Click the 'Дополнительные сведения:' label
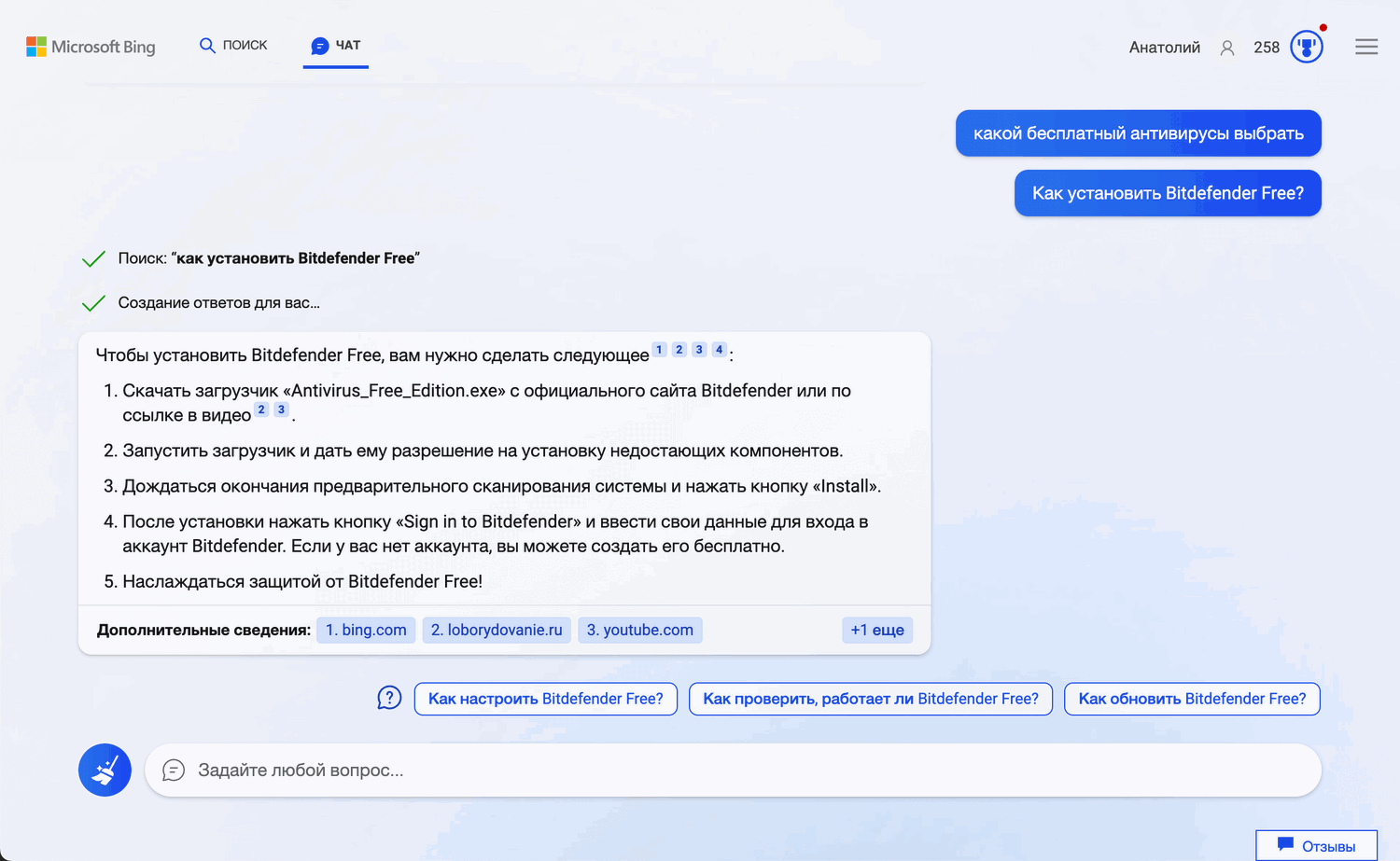This screenshot has width=1400, height=861. (x=203, y=631)
